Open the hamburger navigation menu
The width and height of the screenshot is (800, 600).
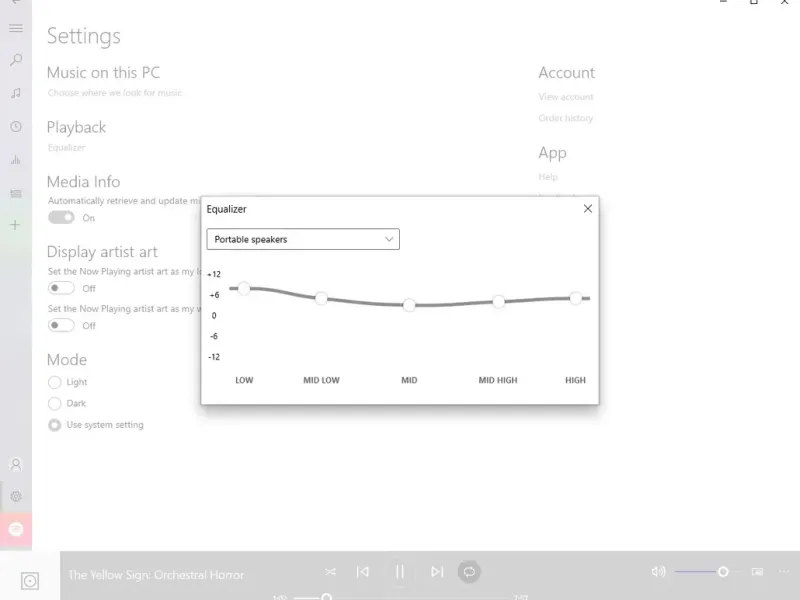point(16,28)
